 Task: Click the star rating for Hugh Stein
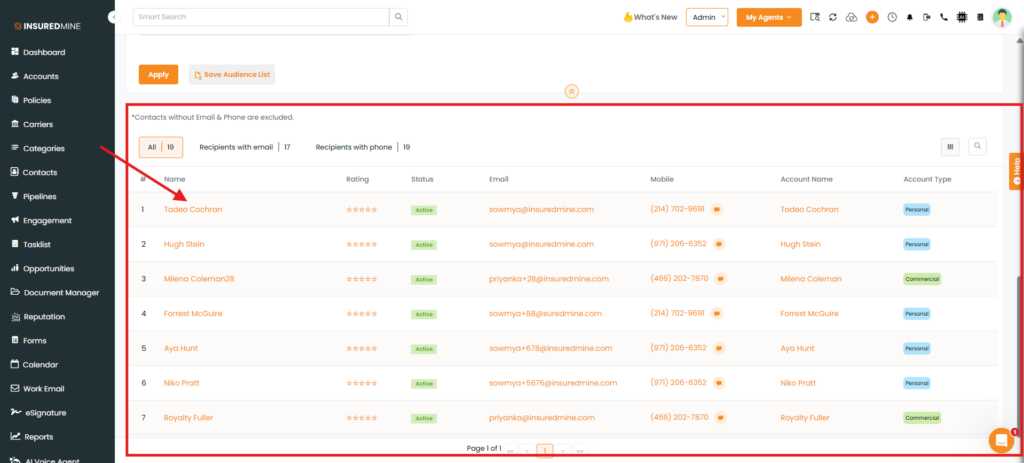click(x=361, y=244)
